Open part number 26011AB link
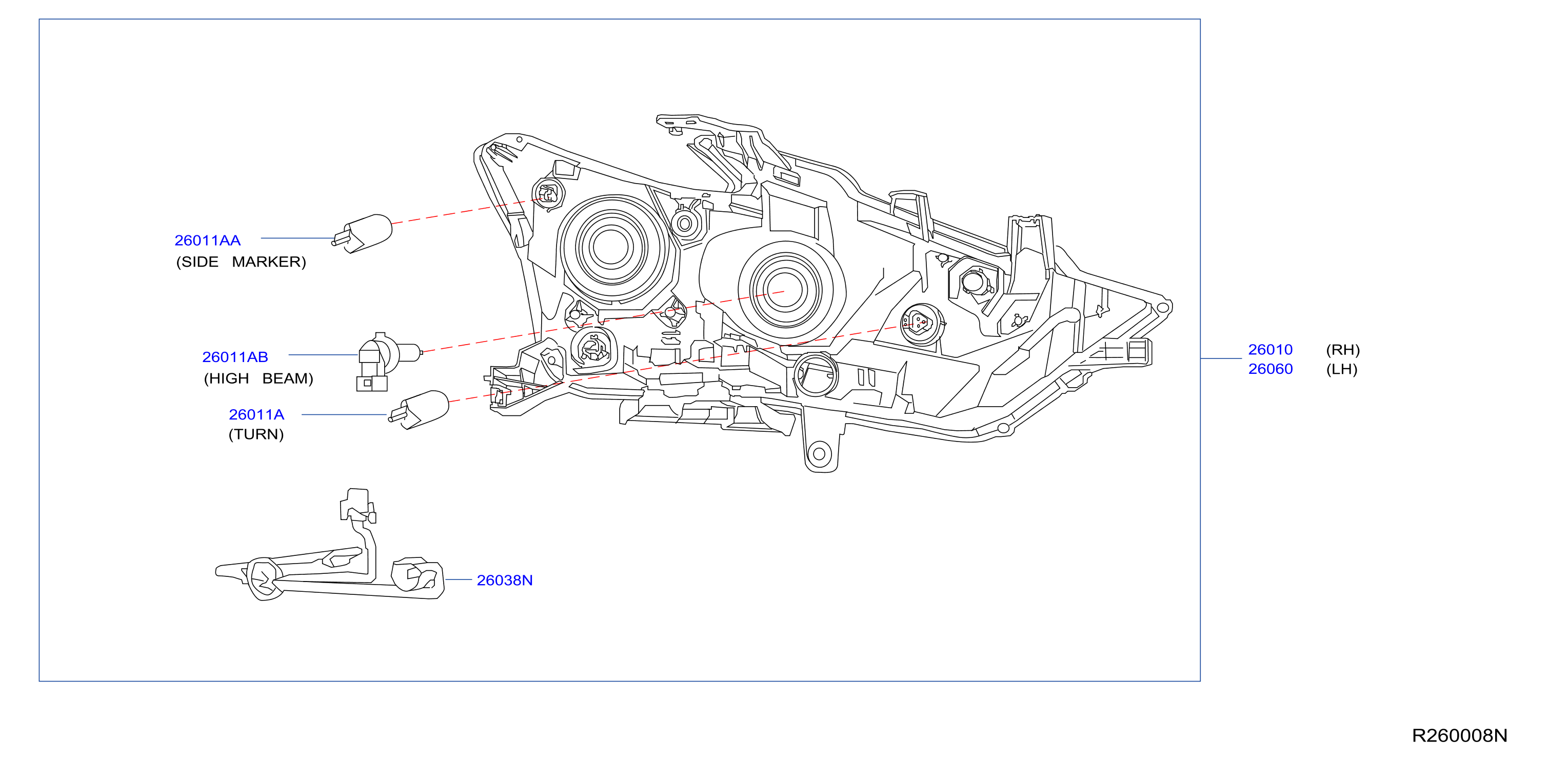1568x761 pixels. pos(235,357)
